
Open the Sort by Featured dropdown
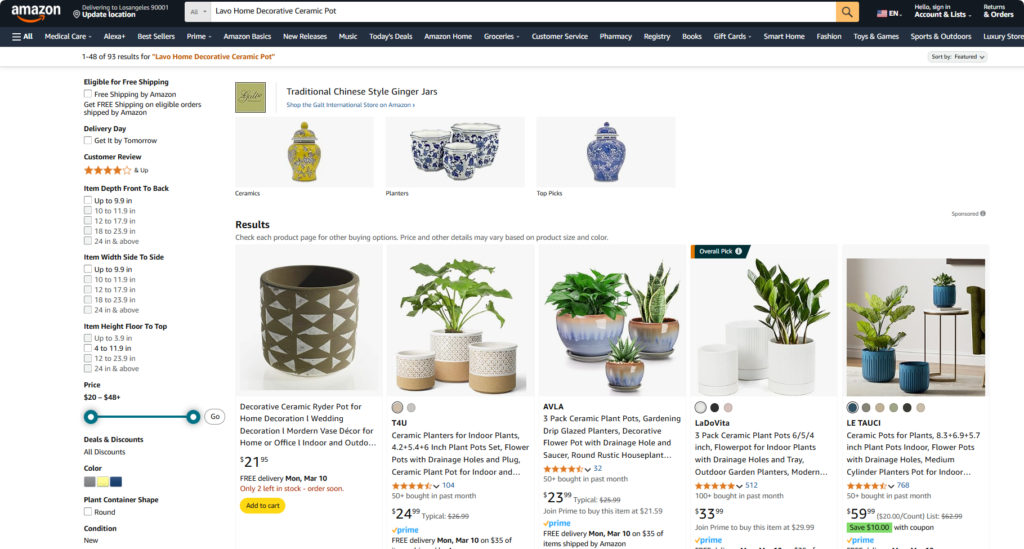[x=957, y=57]
